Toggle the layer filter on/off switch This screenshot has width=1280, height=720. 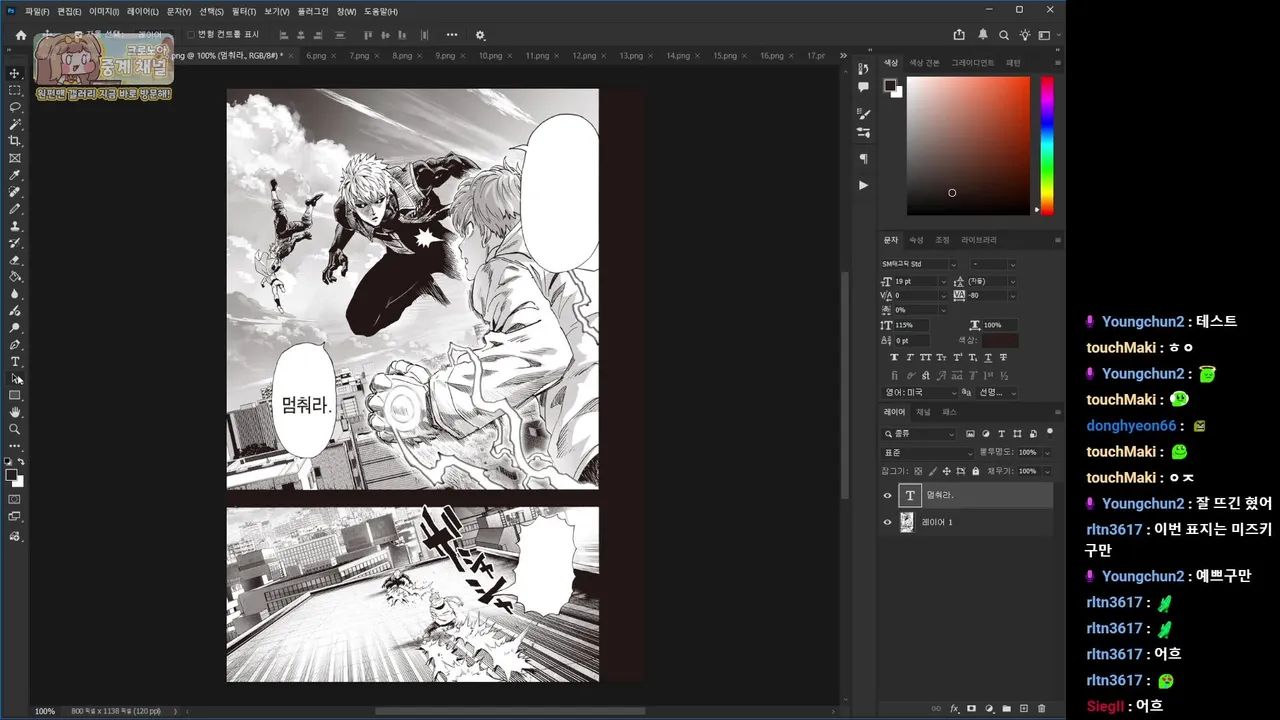[x=1049, y=432]
